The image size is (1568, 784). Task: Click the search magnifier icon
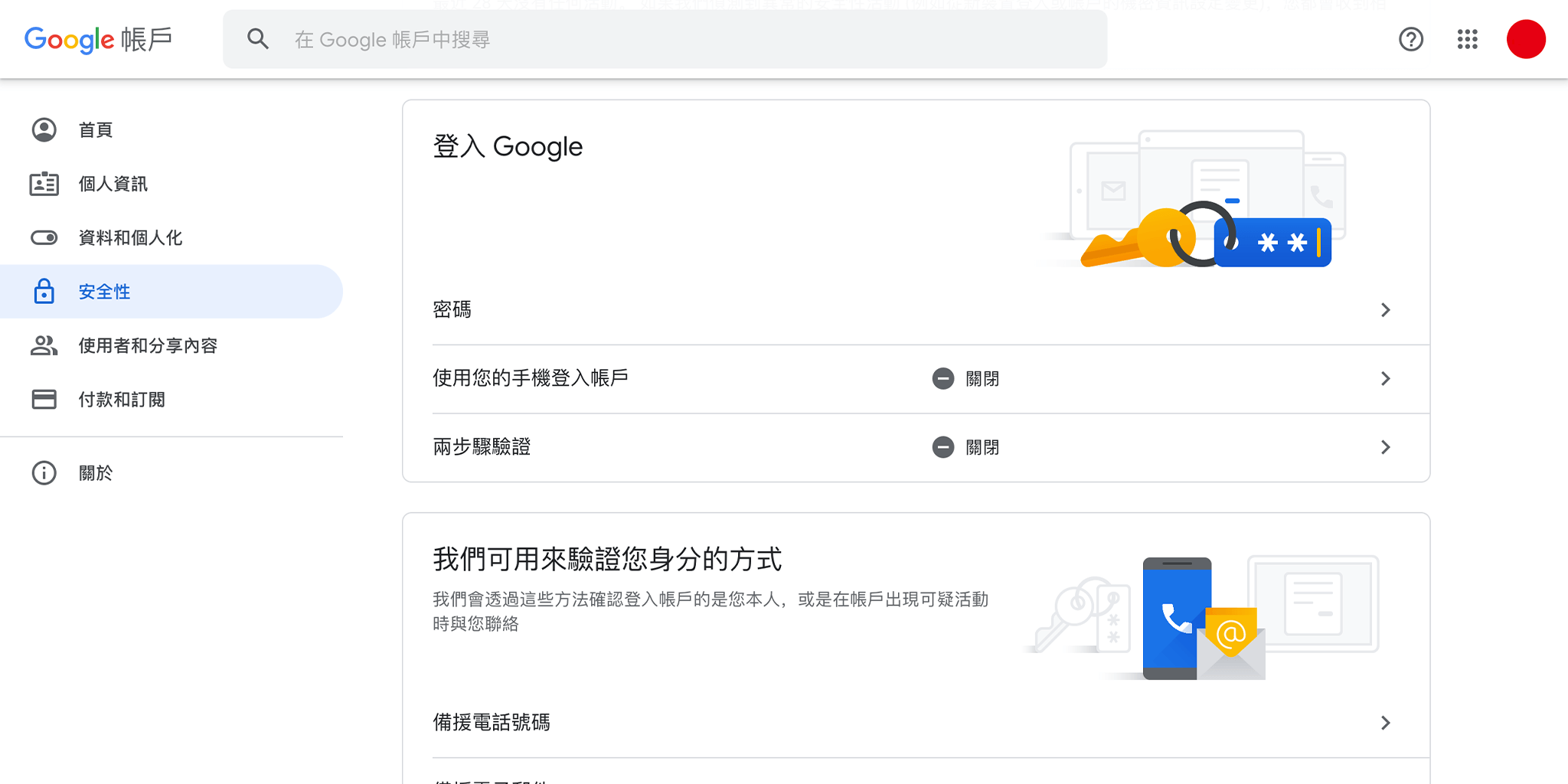258,39
